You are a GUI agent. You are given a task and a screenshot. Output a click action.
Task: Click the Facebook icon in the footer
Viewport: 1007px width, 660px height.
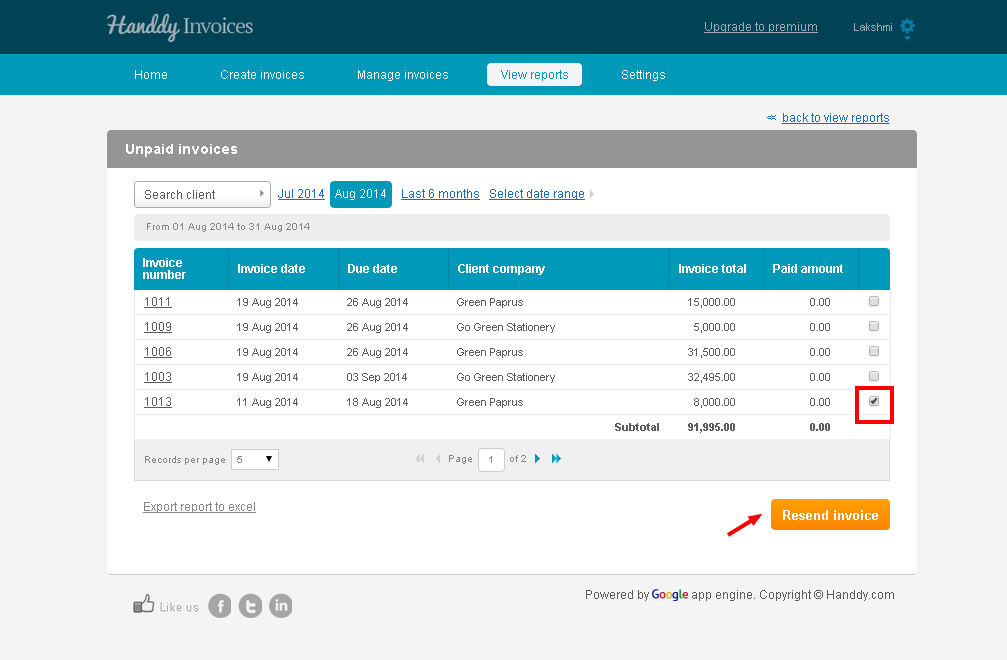click(x=220, y=606)
